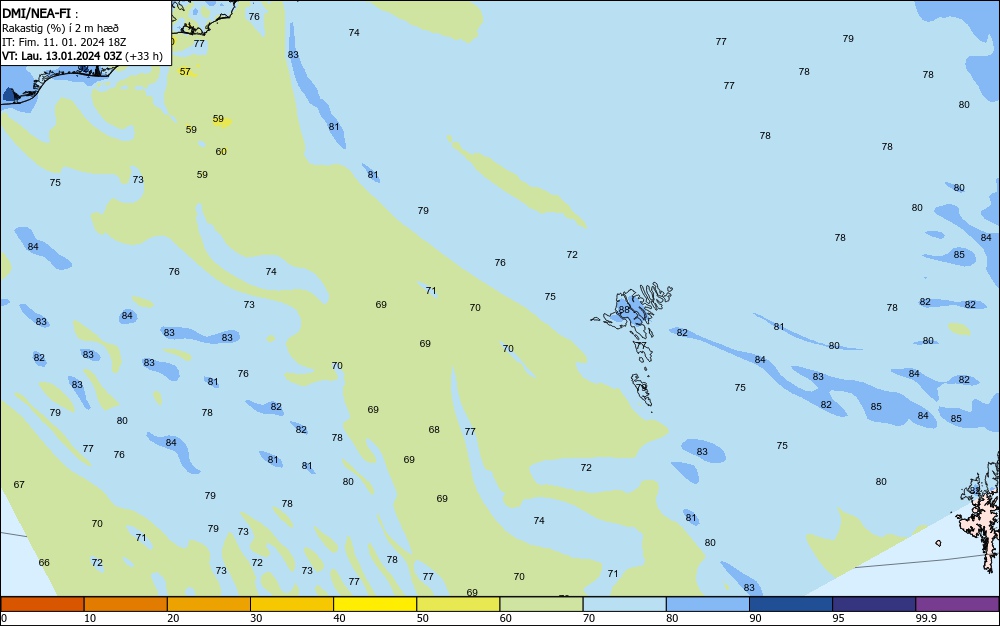Select the "95" legend tick label
The image size is (1000, 626).
click(839, 618)
